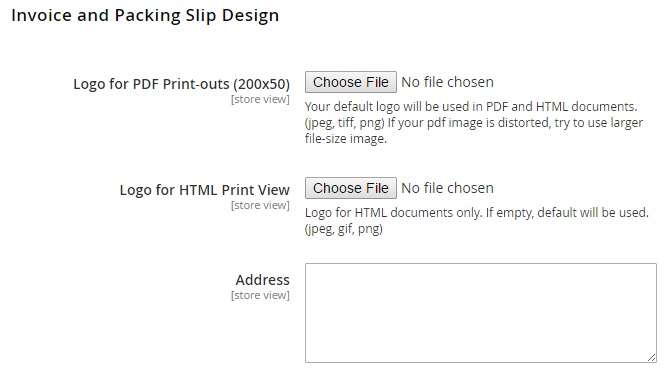Click [store view] scope under PDF logo label
This screenshot has height=375, width=671.
point(260,99)
